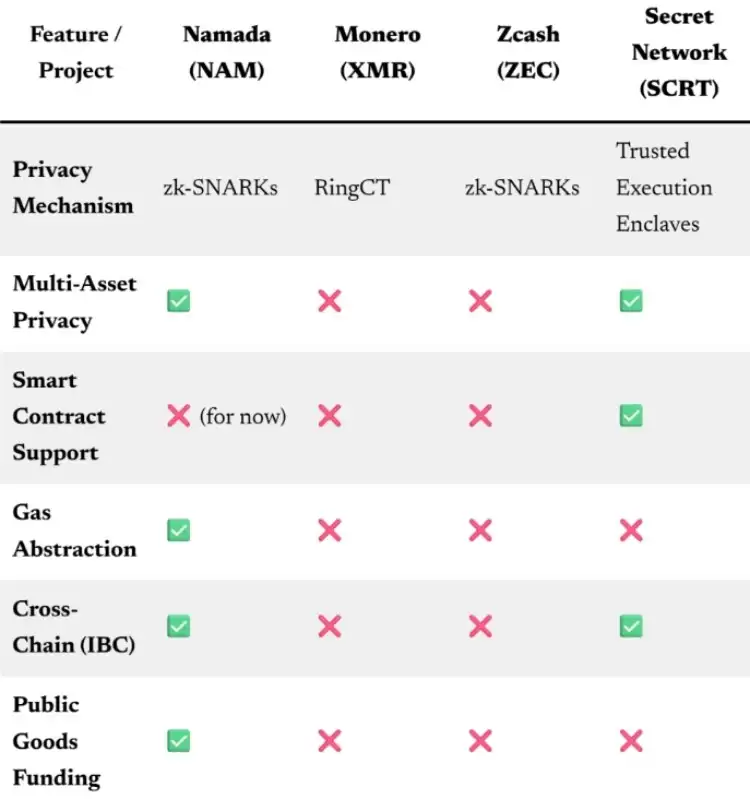The image size is (750, 799).
Task: Click Monero's red X for Multi-Asset Privacy
Action: tap(329, 300)
